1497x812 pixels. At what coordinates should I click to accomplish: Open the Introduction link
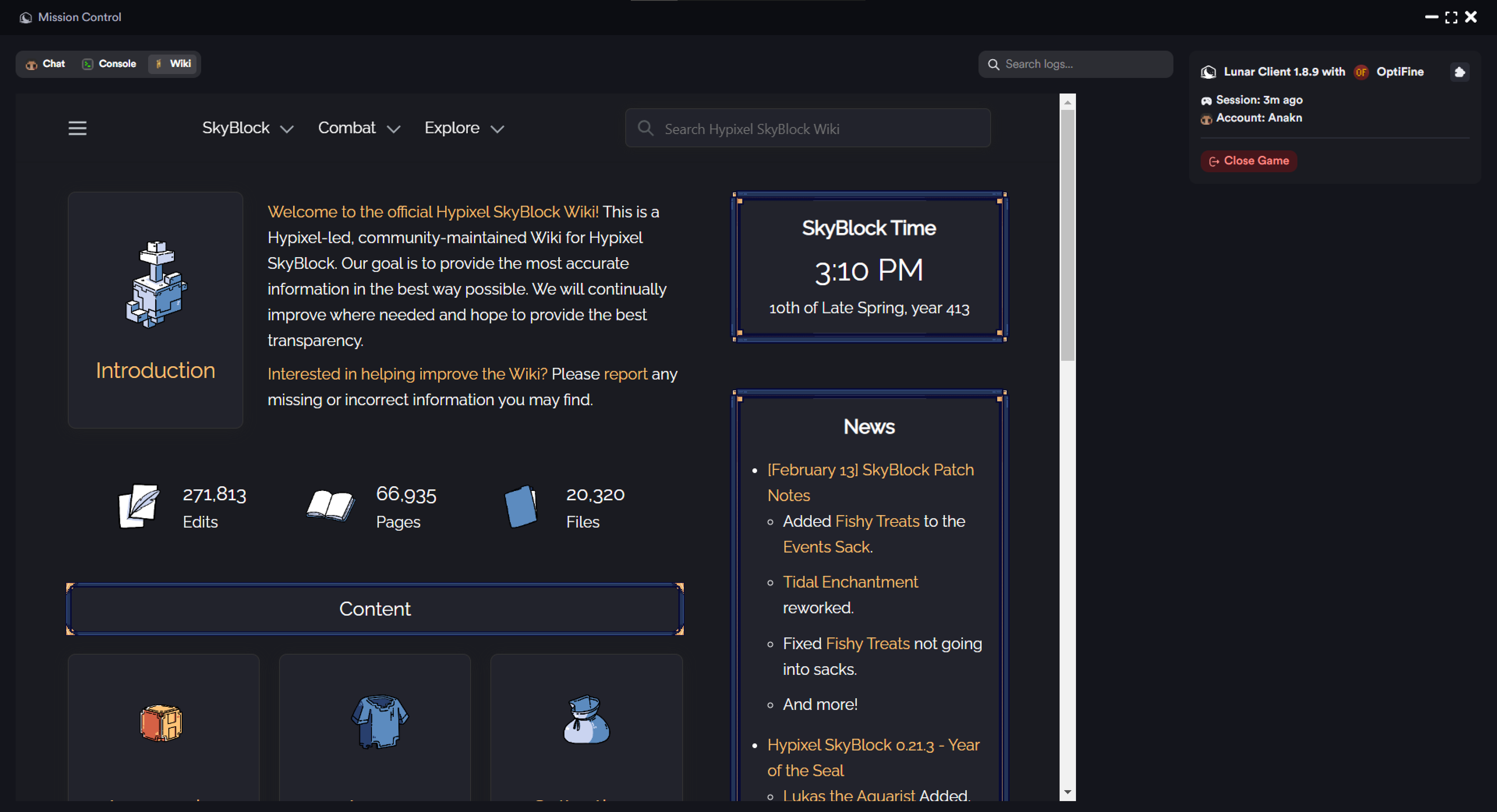pyautogui.click(x=155, y=371)
